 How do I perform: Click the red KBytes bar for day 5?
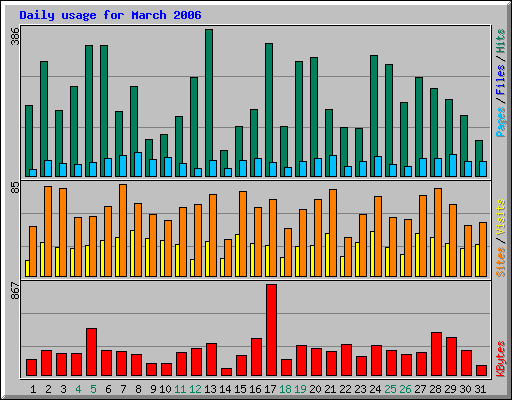(91, 352)
